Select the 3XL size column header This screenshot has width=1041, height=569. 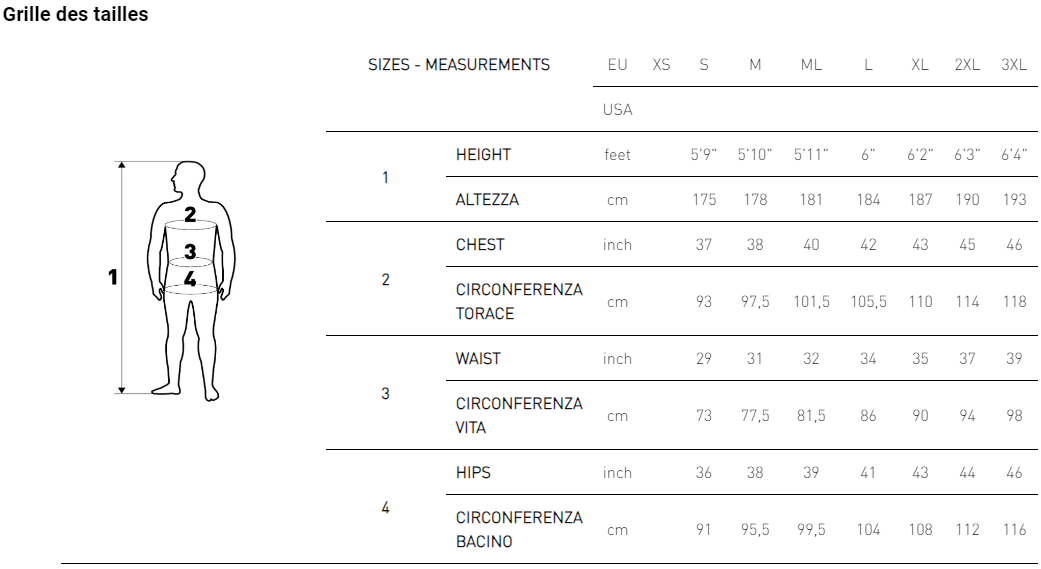tap(1014, 64)
